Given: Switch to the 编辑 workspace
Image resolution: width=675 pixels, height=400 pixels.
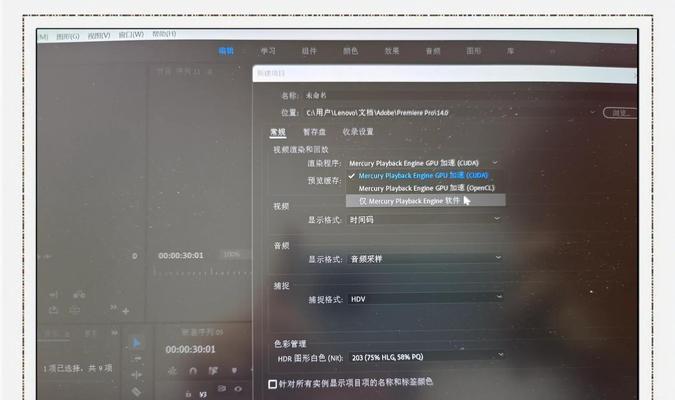Looking at the screenshot, I should click(226, 51).
